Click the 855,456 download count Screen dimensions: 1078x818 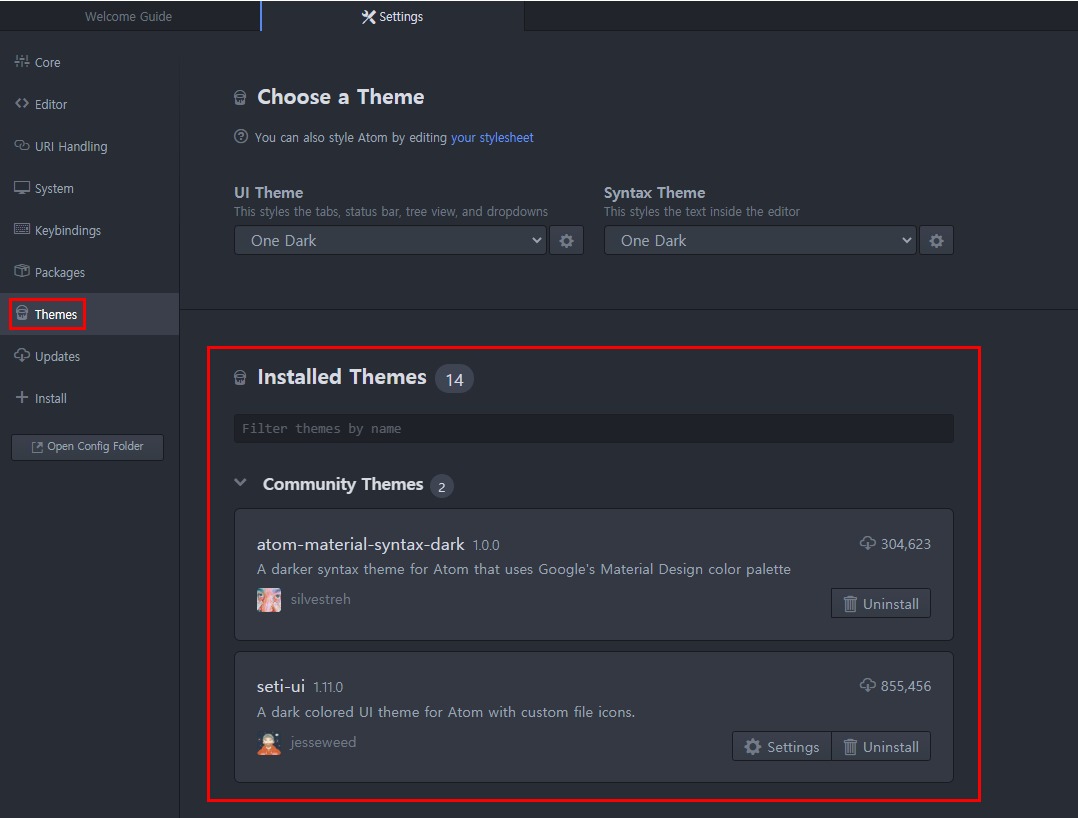click(x=905, y=686)
